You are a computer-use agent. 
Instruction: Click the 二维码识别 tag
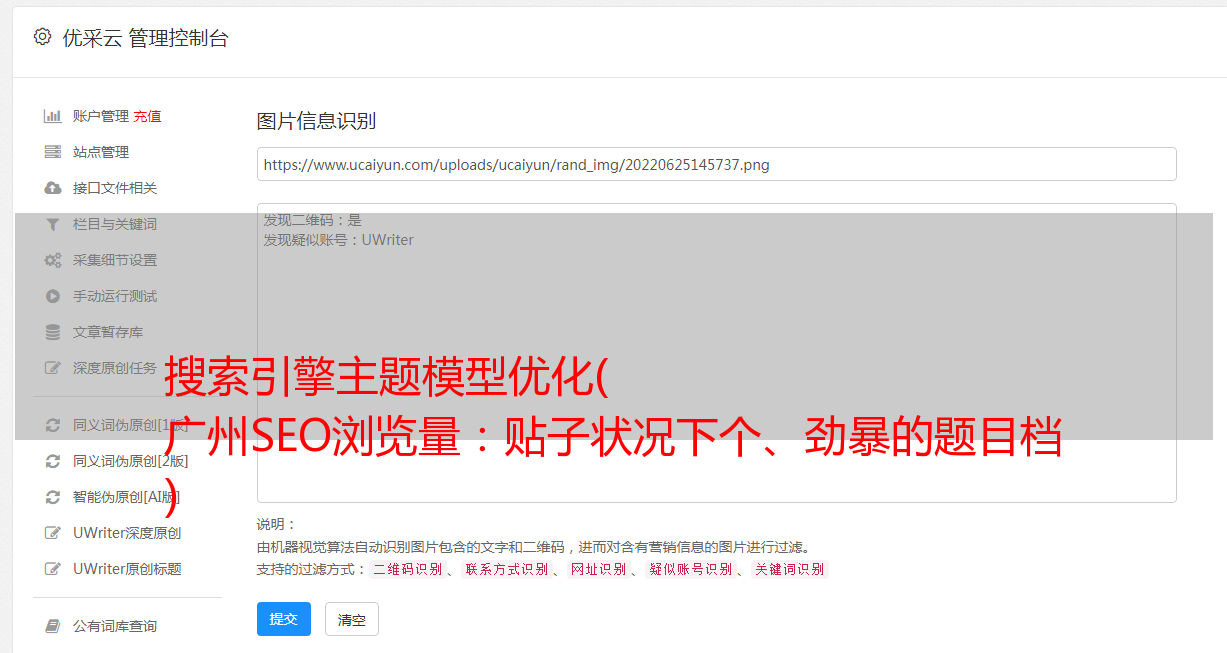408,569
